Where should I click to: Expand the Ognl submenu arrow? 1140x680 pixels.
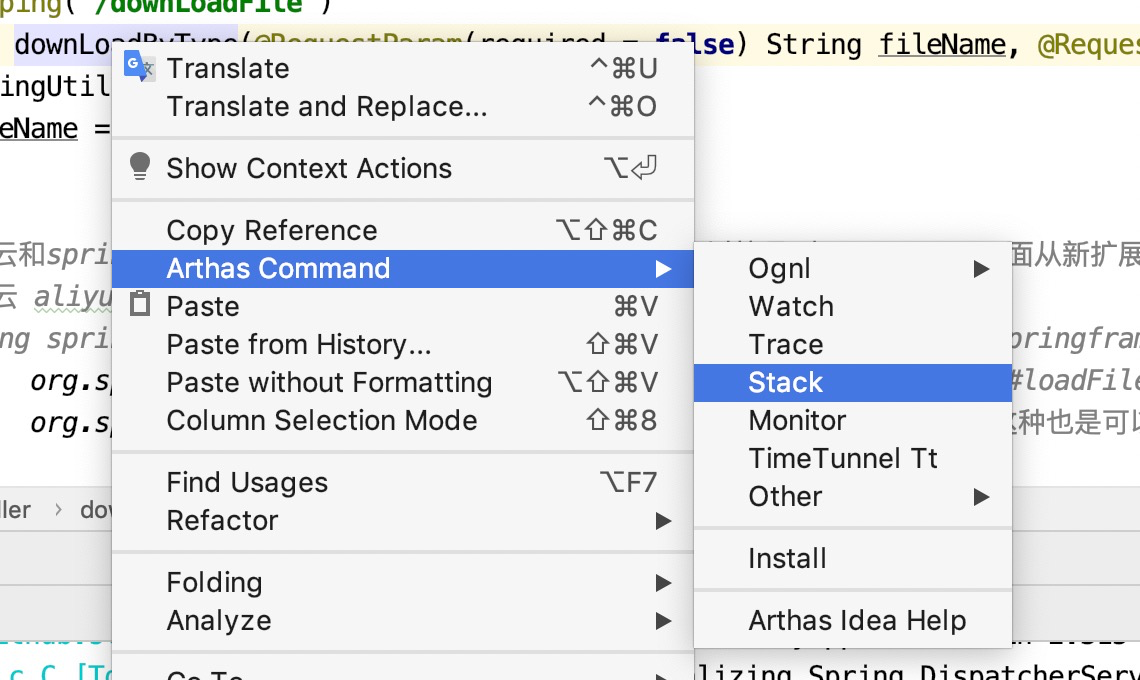(x=981, y=269)
